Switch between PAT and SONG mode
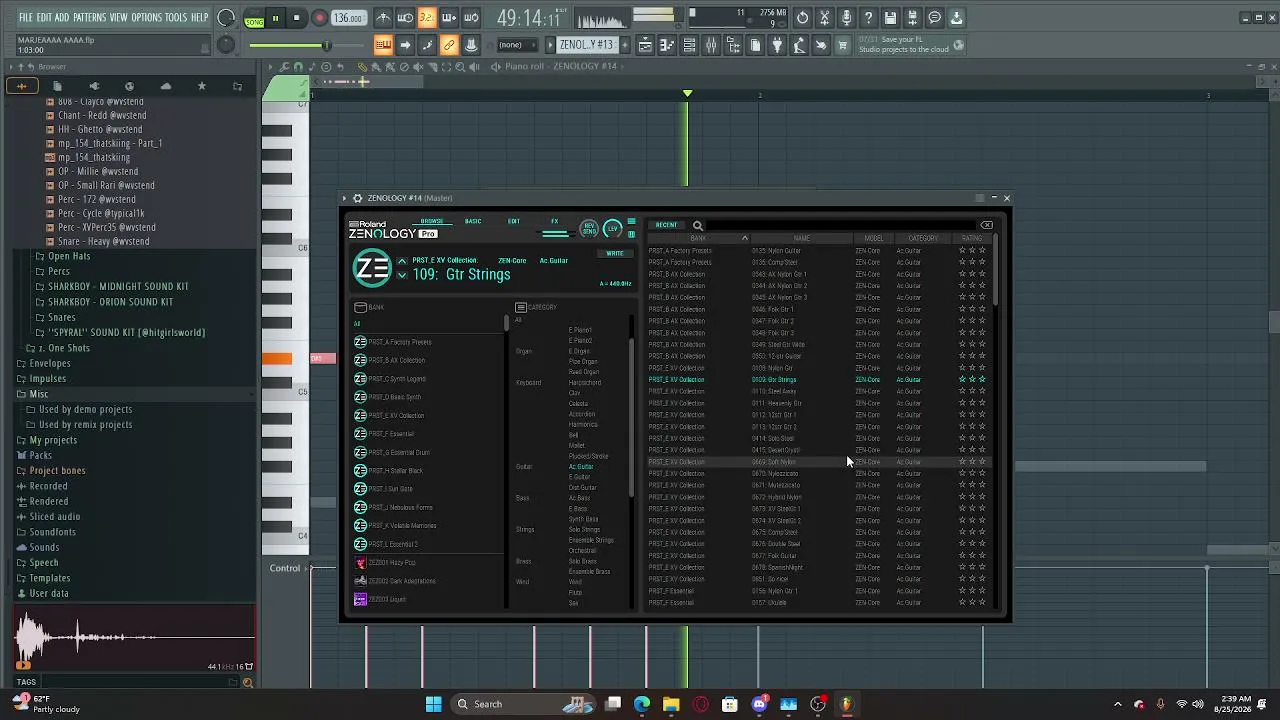The height and width of the screenshot is (720, 1280). [x=254, y=18]
